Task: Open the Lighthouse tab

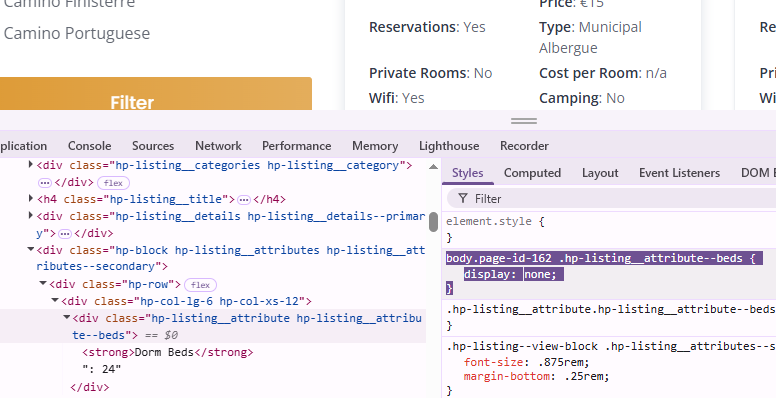Action: point(449,146)
